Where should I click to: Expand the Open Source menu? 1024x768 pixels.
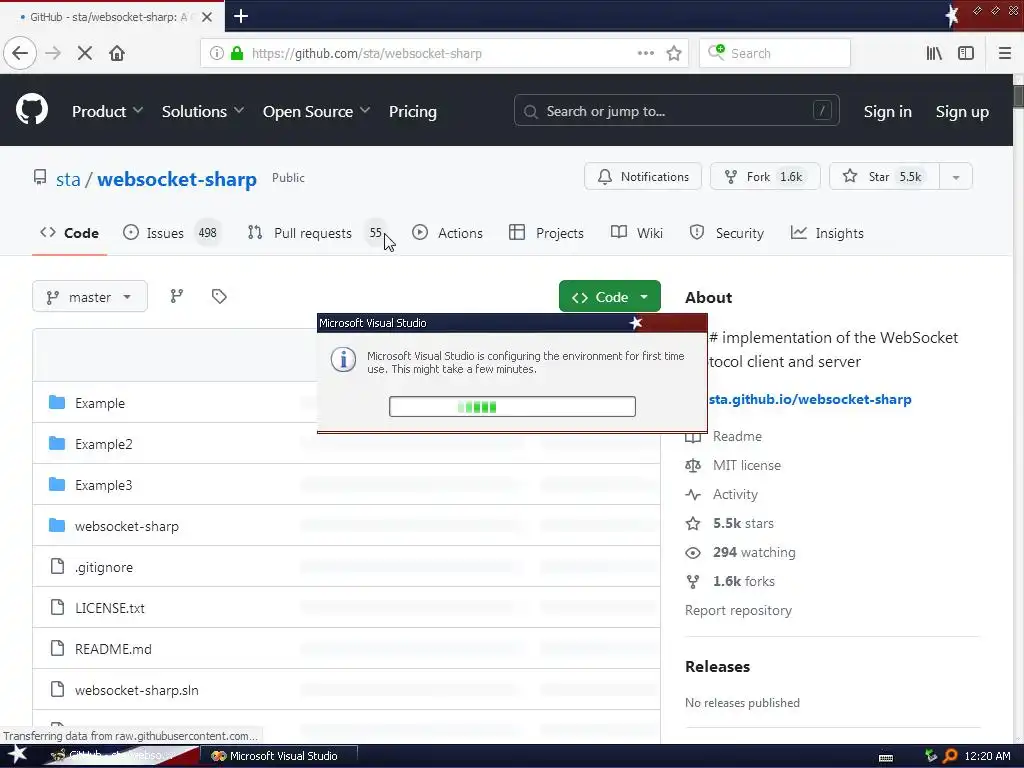(x=316, y=112)
